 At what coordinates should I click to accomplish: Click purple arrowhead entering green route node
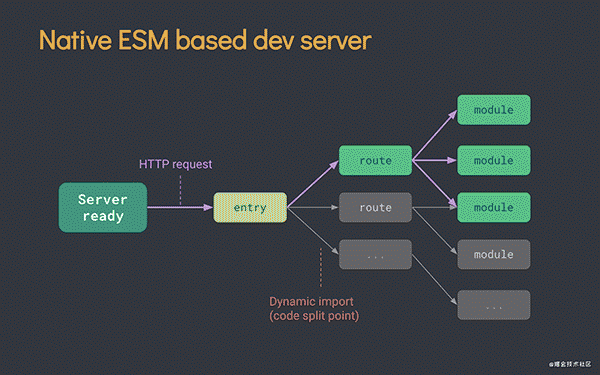pyautogui.click(x=334, y=165)
